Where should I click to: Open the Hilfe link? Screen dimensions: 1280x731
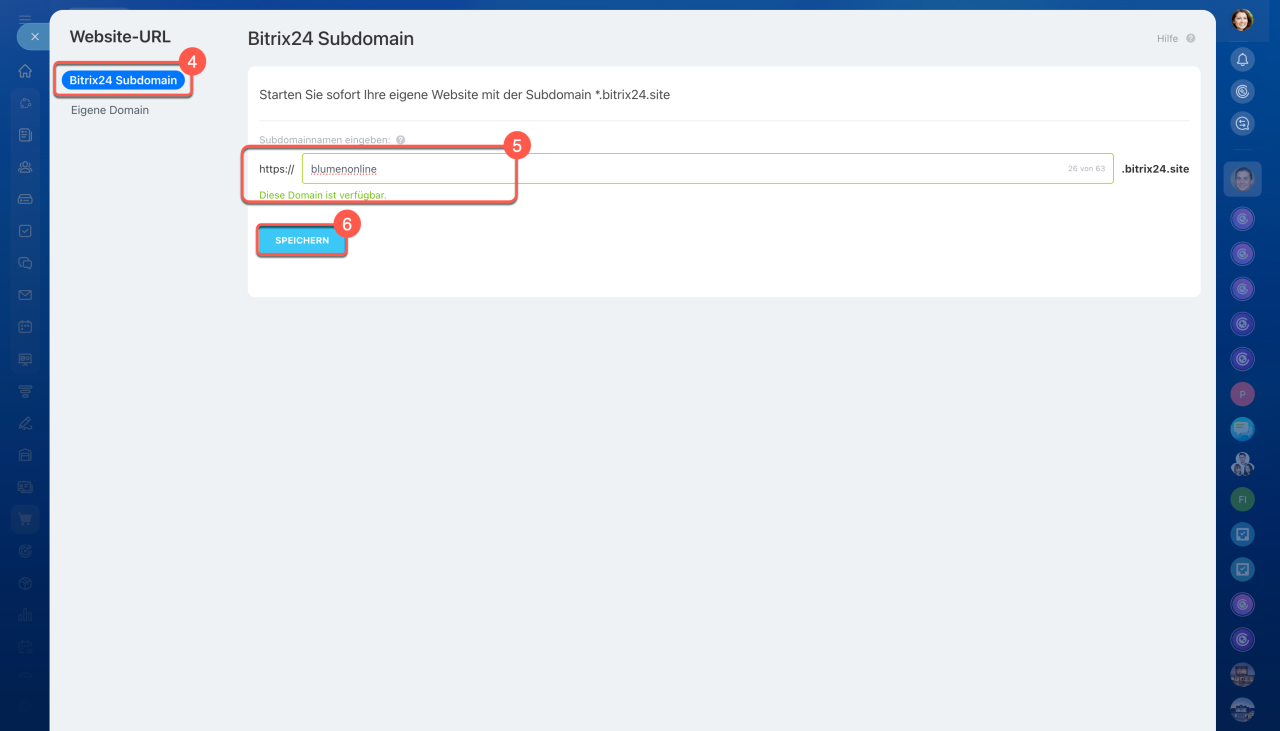(1167, 39)
